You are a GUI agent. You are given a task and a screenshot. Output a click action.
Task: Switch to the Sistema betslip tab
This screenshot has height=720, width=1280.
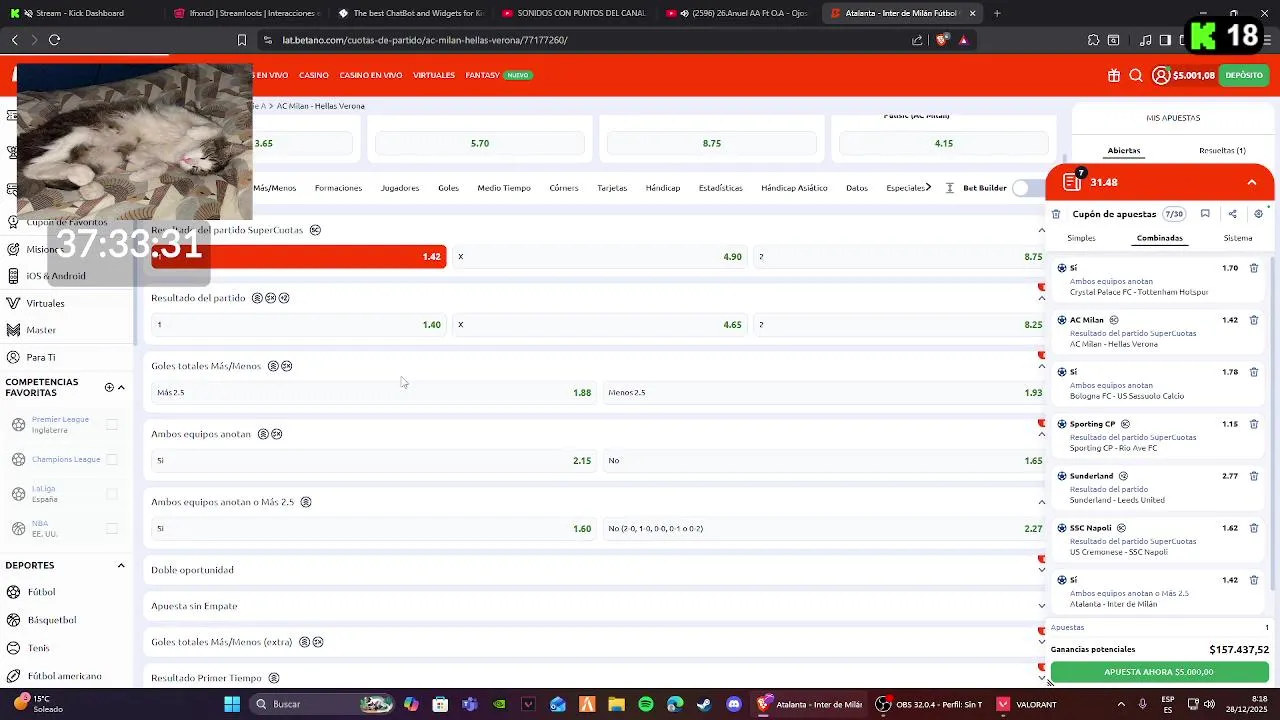1238,238
